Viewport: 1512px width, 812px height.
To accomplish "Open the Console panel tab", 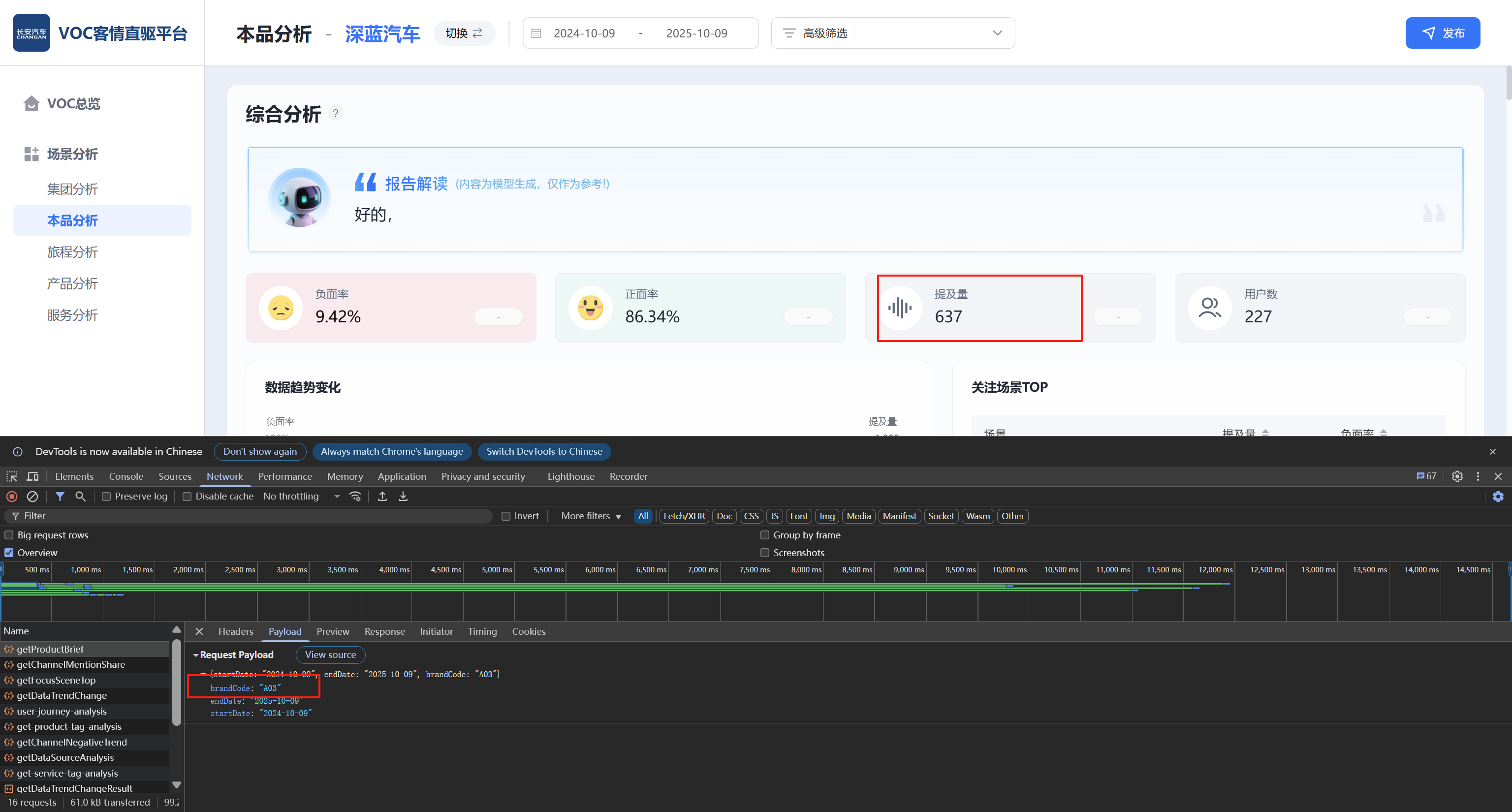I will 126,476.
